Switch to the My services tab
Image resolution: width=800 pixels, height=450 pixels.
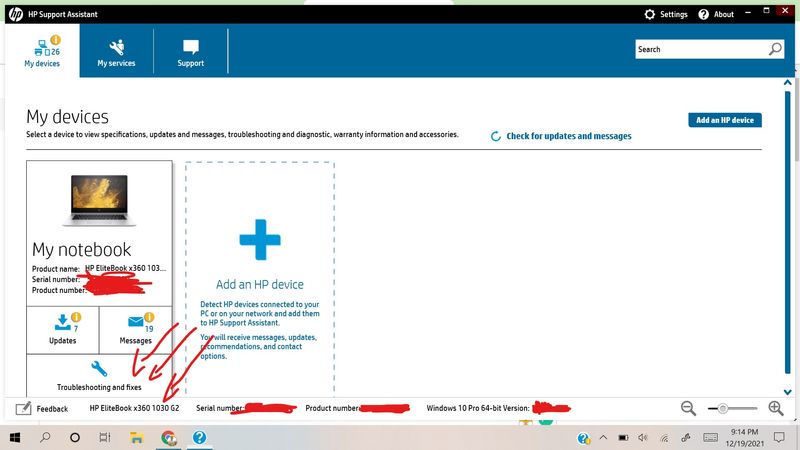click(x=116, y=51)
